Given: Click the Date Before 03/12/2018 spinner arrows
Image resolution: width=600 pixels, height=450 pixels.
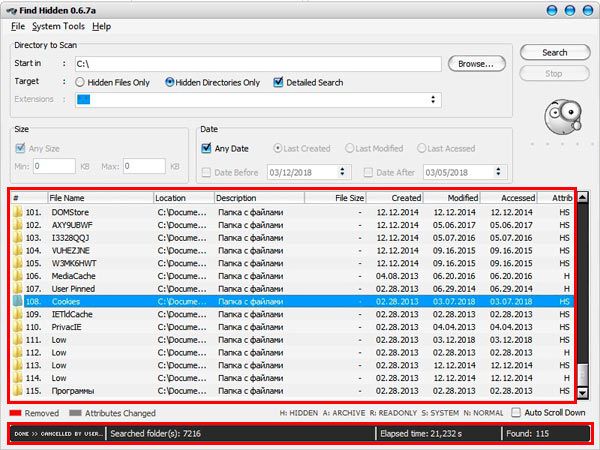Looking at the screenshot, I should coord(342,172).
